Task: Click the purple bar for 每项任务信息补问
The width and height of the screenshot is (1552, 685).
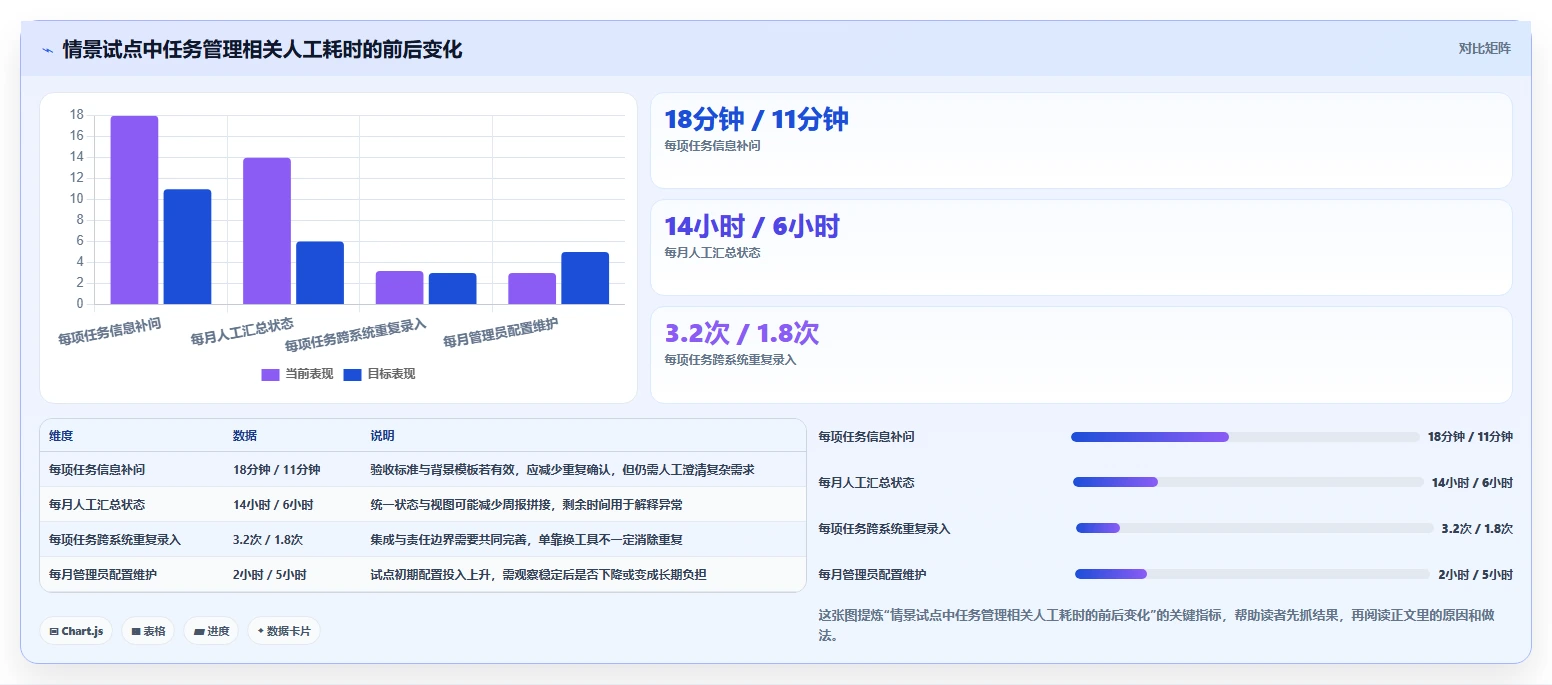Action: (134, 210)
